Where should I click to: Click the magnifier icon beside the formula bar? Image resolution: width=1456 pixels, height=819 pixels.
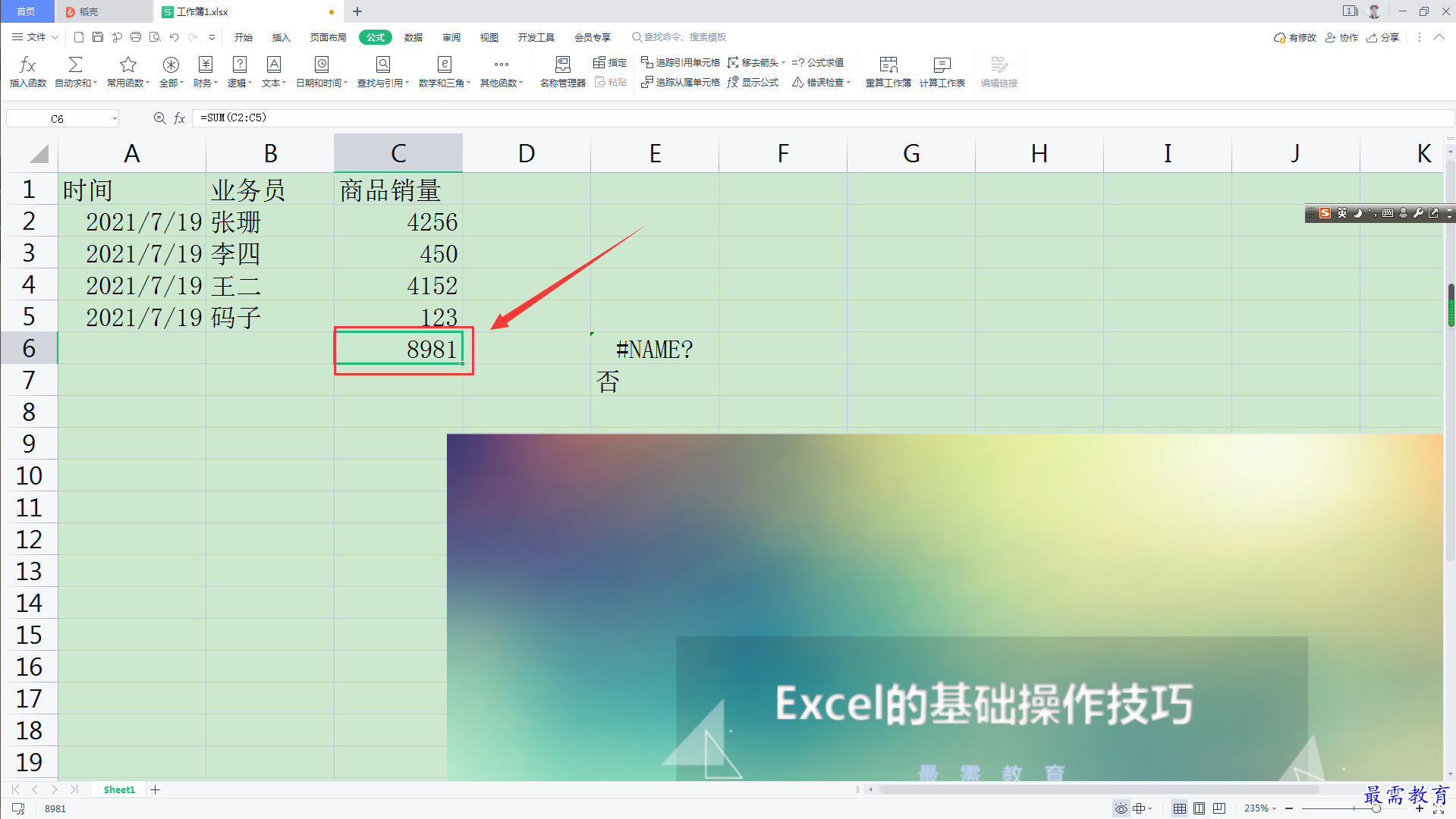pyautogui.click(x=159, y=118)
